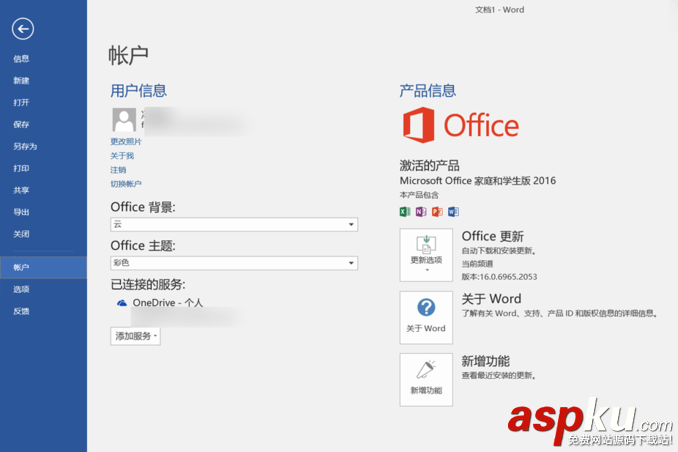678x452 pixels.
Task: Open the 更新选项 update options button
Action: click(x=426, y=255)
